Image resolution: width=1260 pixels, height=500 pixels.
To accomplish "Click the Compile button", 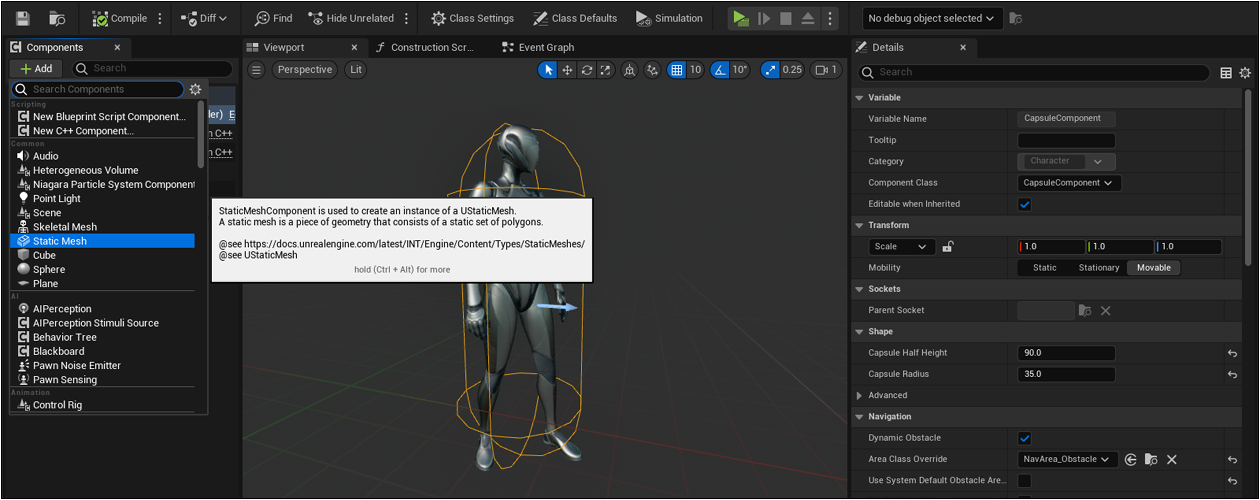I will [x=120, y=18].
